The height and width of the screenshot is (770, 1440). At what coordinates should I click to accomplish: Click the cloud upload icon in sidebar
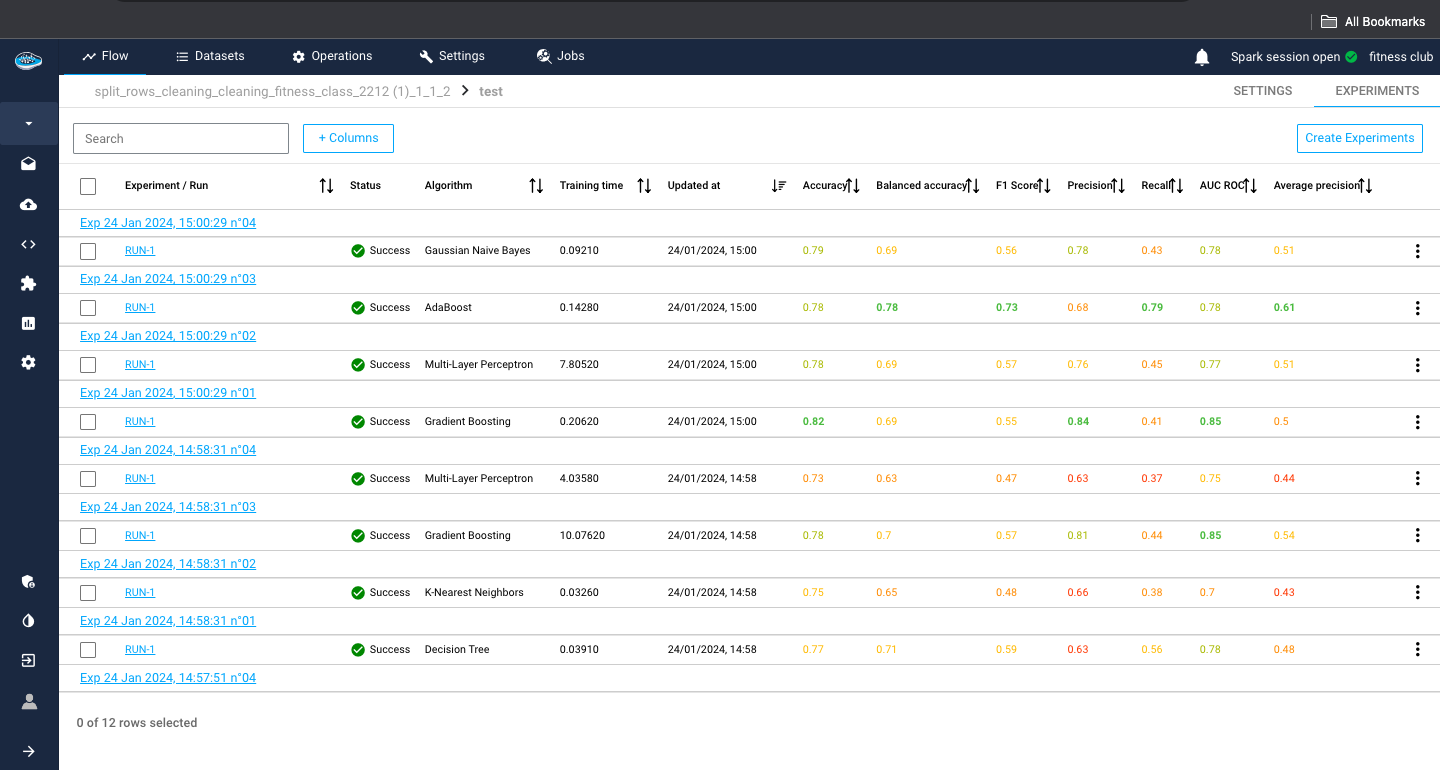pyautogui.click(x=28, y=204)
